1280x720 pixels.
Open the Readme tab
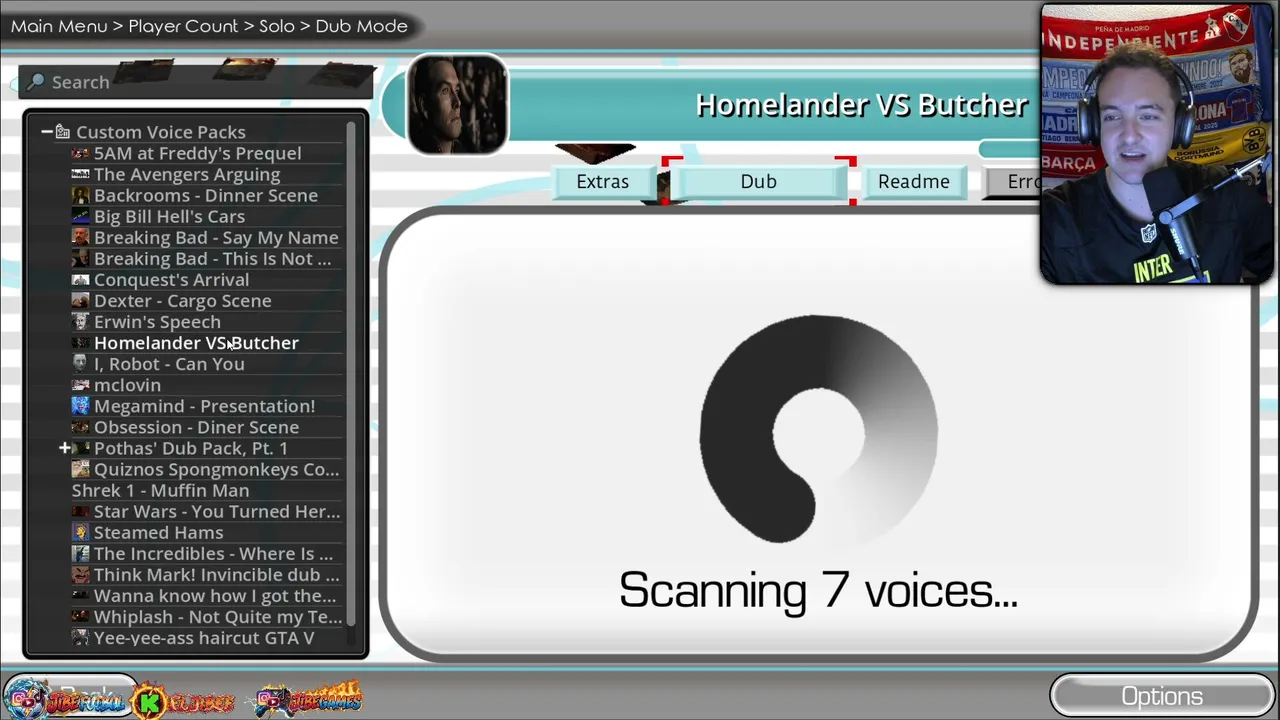tap(914, 181)
